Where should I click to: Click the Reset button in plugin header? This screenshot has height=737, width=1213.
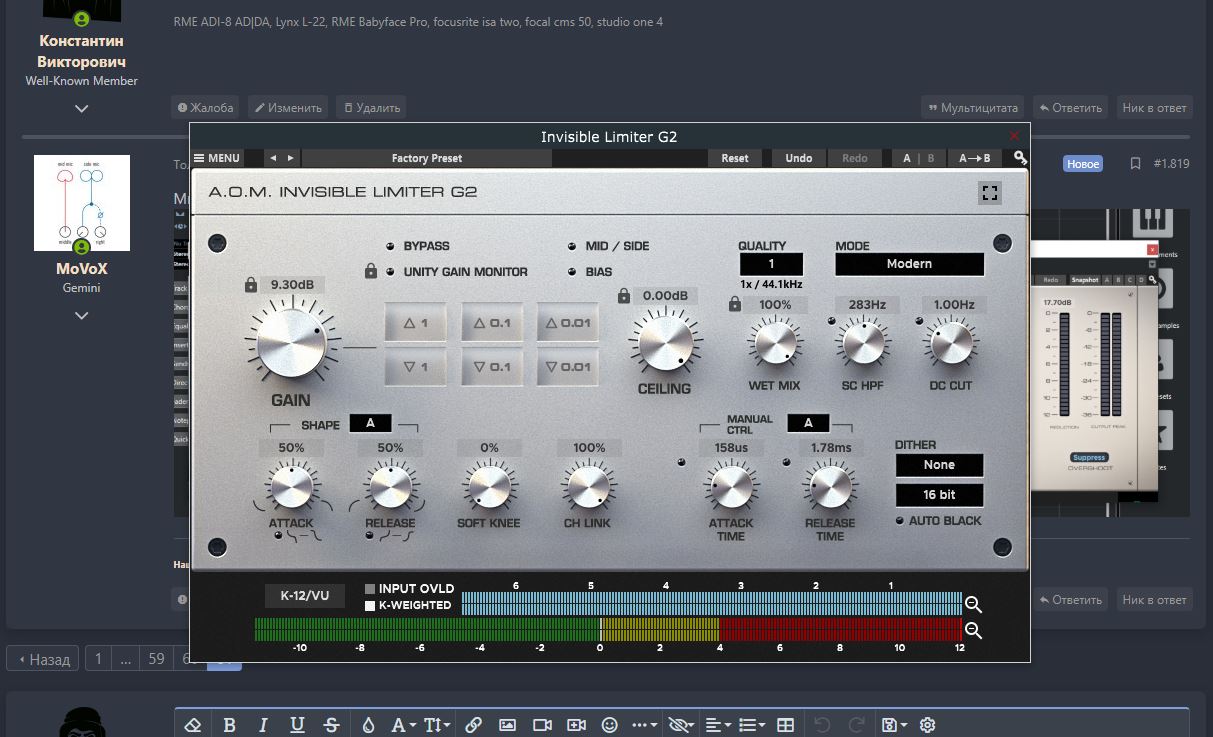pyautogui.click(x=735, y=158)
